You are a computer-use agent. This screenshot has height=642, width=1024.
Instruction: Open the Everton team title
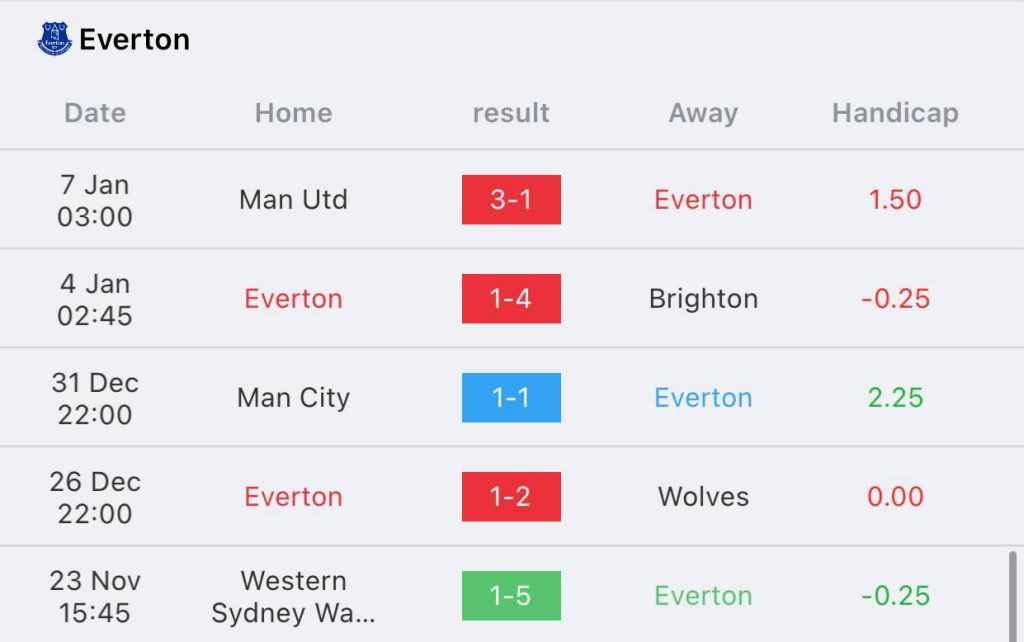point(134,40)
